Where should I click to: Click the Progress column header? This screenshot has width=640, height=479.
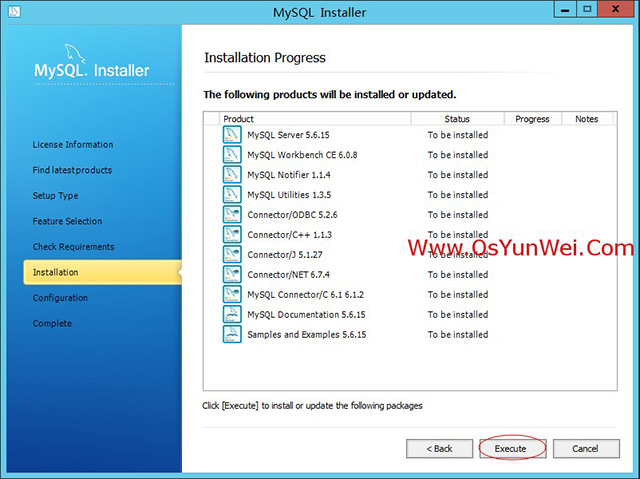tap(533, 119)
